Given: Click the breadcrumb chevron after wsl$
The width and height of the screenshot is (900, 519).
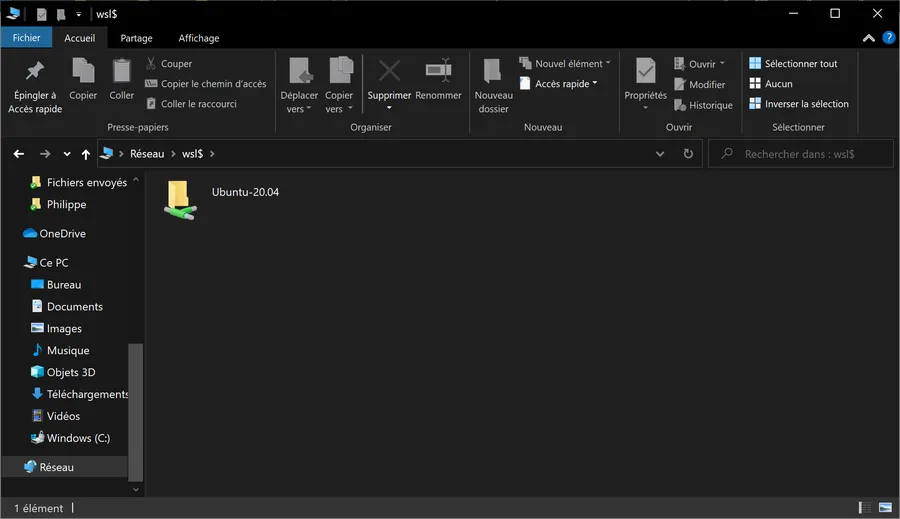Looking at the screenshot, I should coord(212,154).
